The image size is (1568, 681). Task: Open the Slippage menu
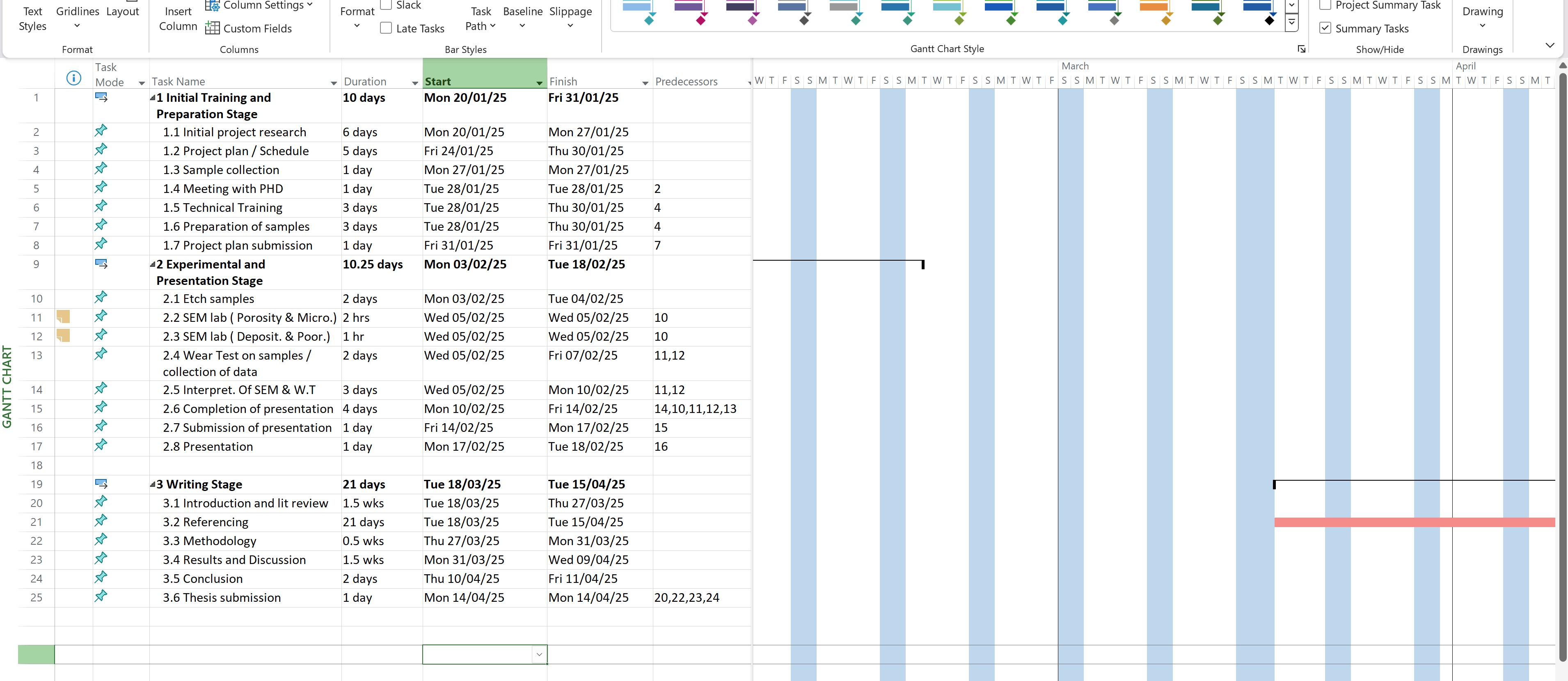tap(570, 18)
